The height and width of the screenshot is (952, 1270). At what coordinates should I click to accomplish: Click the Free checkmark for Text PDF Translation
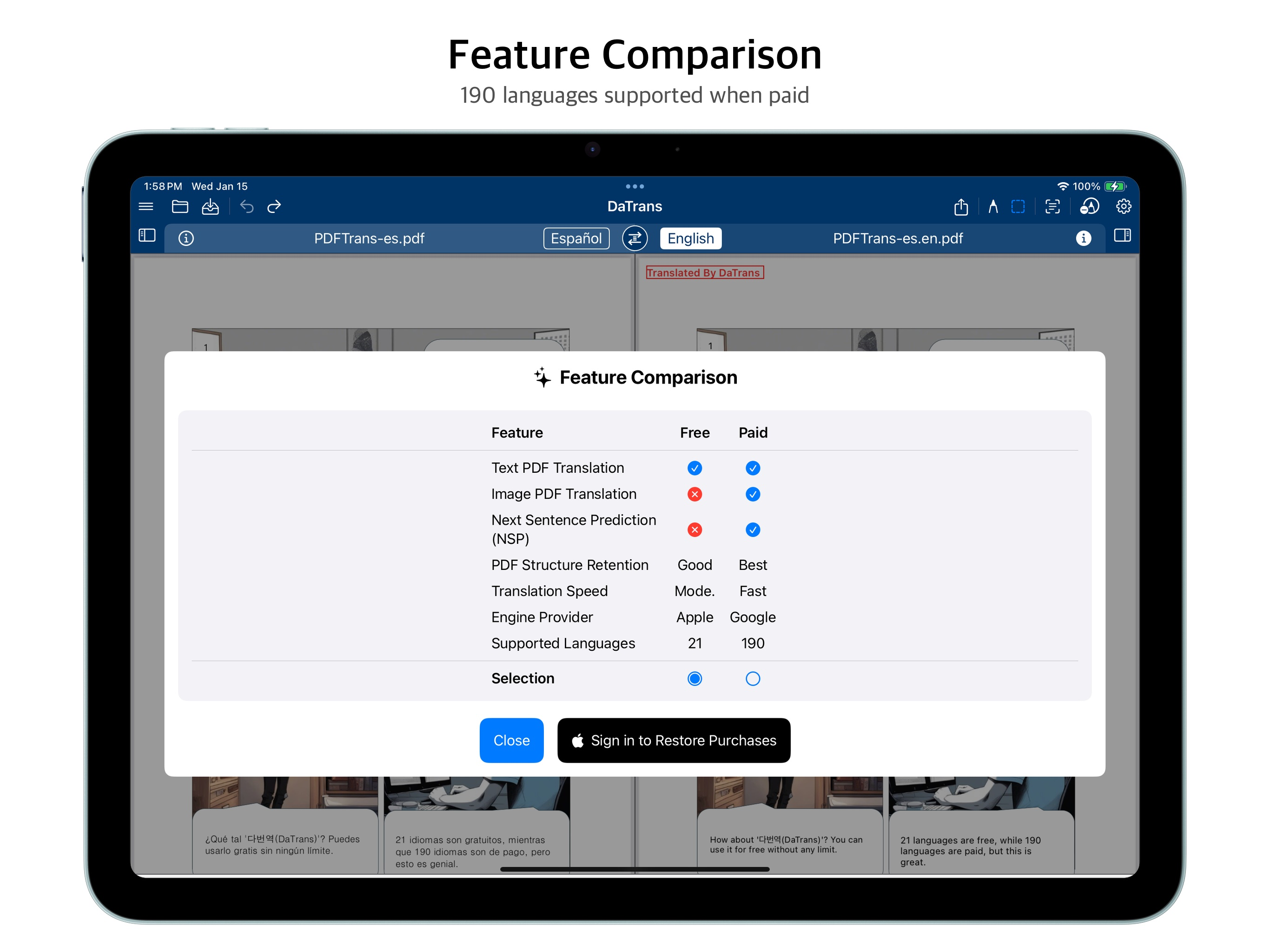[x=694, y=468]
